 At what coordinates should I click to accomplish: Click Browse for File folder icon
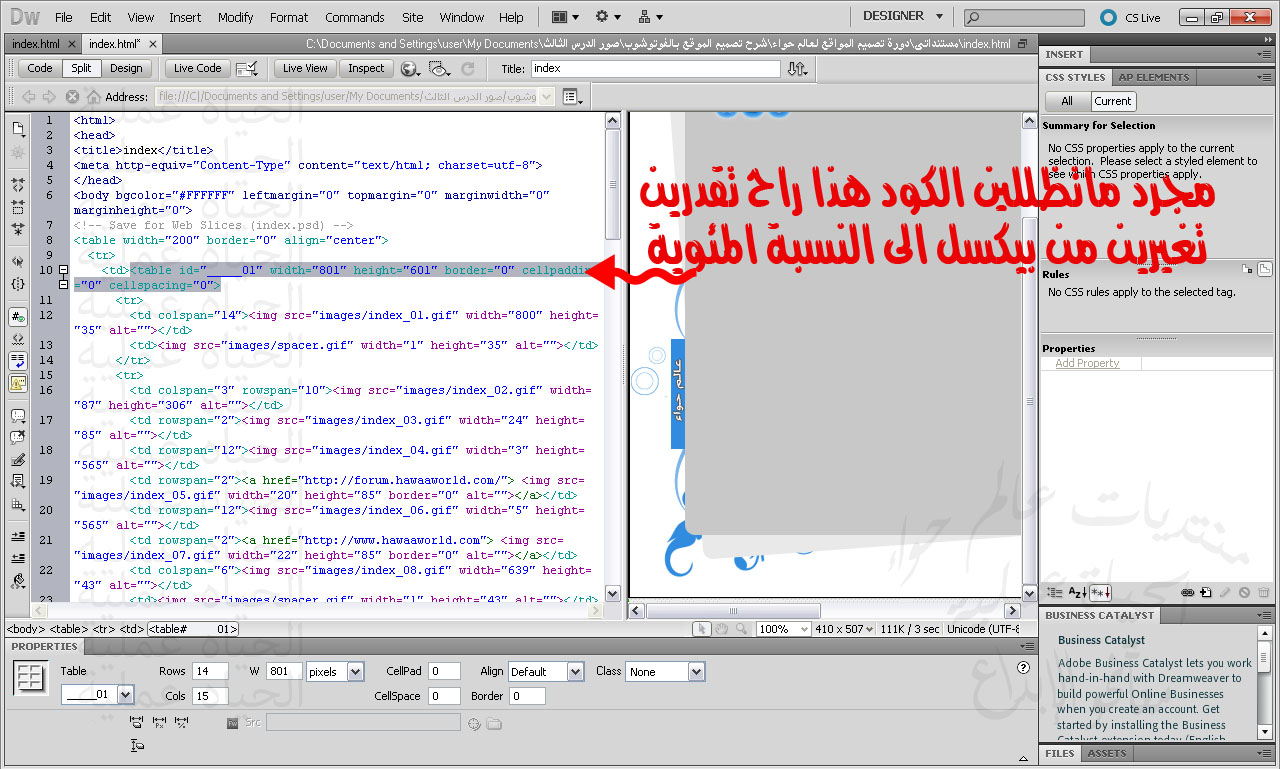494,723
